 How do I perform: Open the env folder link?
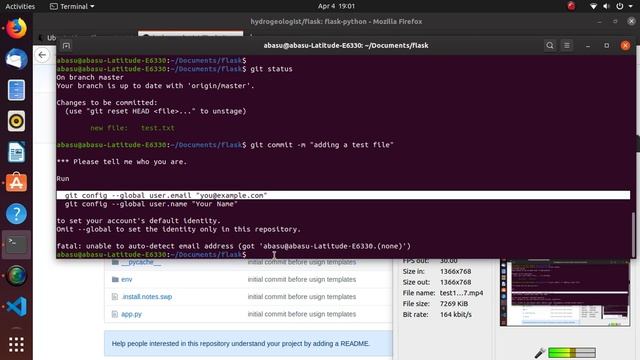click(127, 280)
